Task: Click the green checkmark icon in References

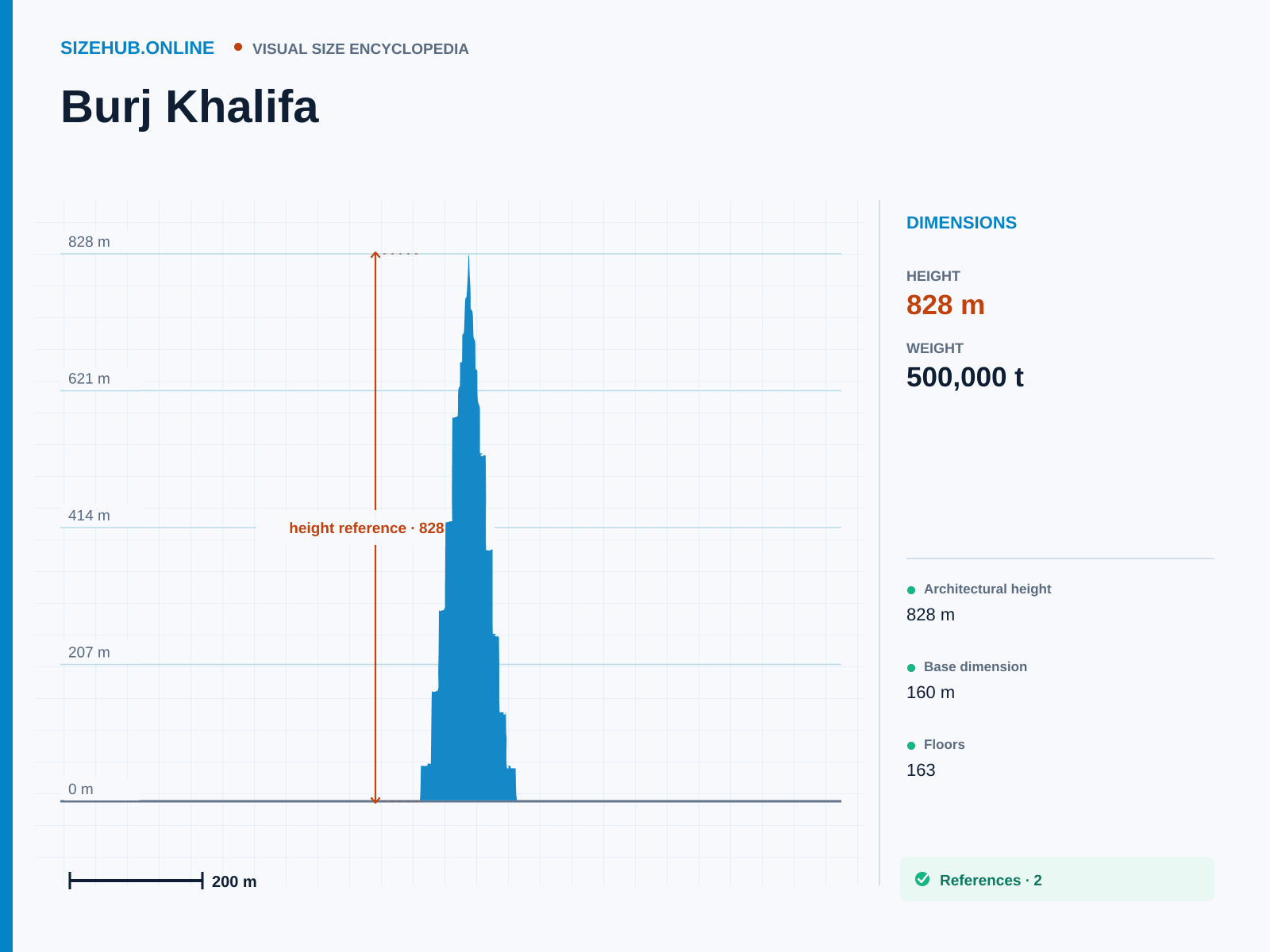Action: tap(922, 879)
